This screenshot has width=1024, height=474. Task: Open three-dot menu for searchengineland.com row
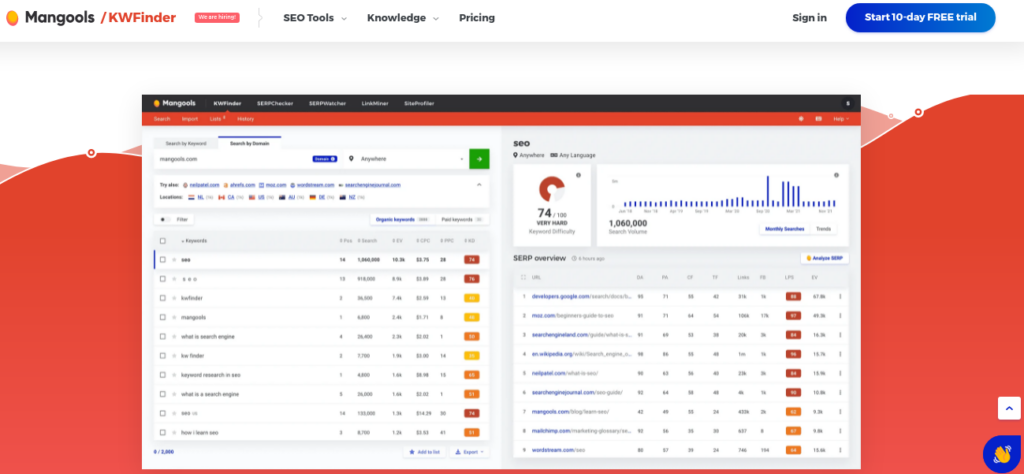click(x=840, y=335)
